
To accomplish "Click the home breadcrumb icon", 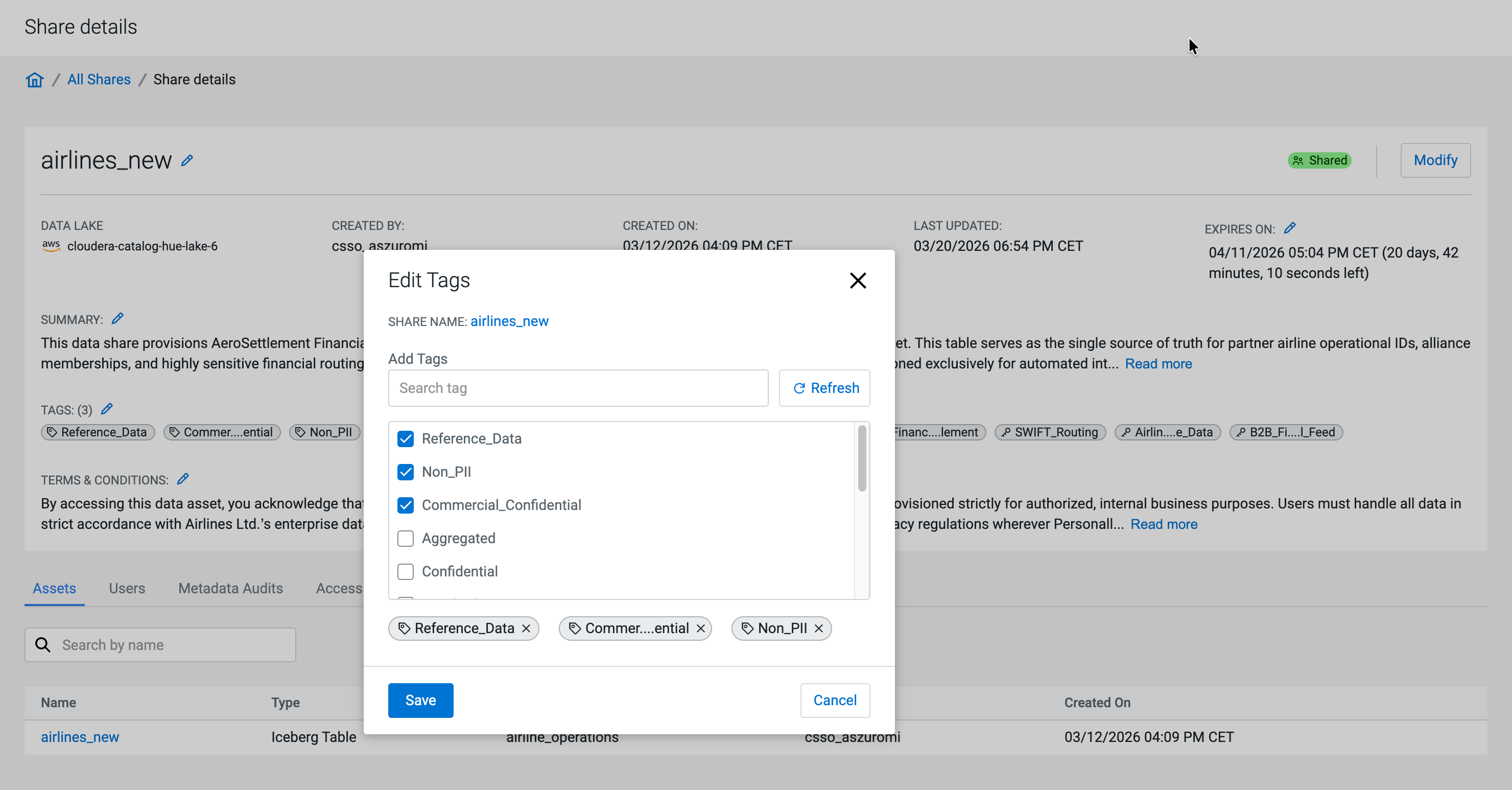I will click(x=35, y=79).
